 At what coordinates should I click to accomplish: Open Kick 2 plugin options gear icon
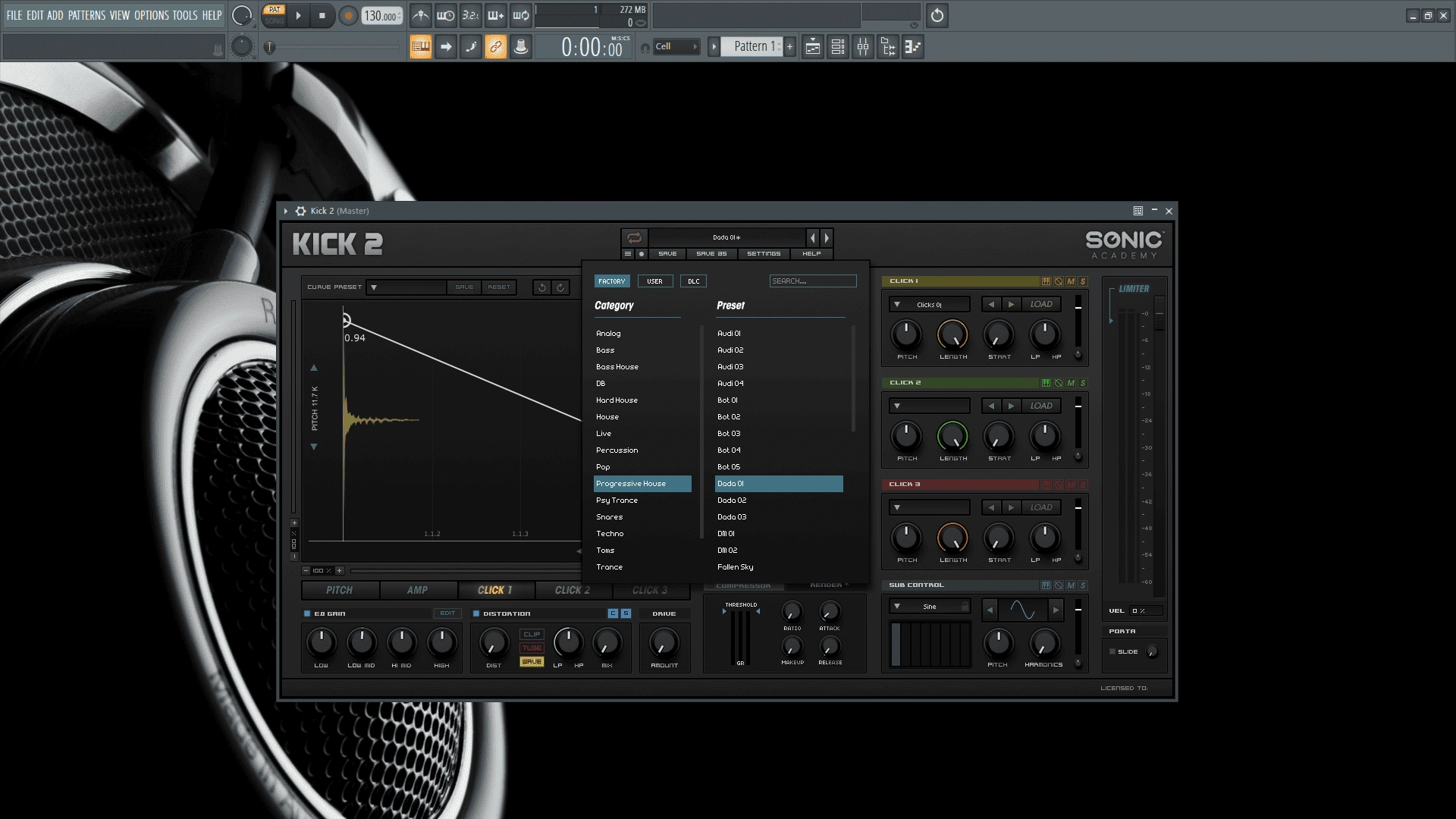point(300,211)
